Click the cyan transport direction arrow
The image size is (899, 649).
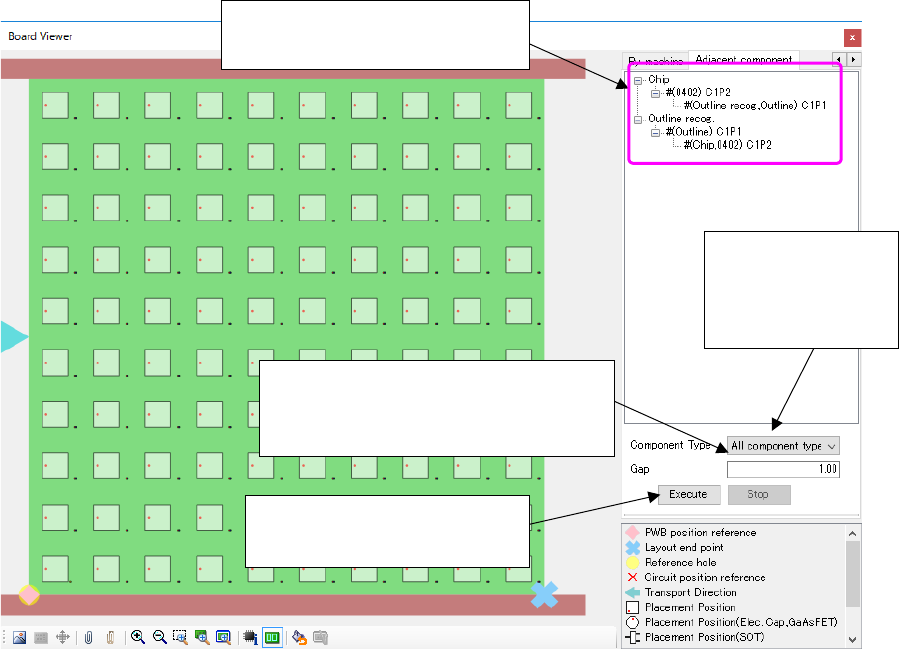point(14,337)
